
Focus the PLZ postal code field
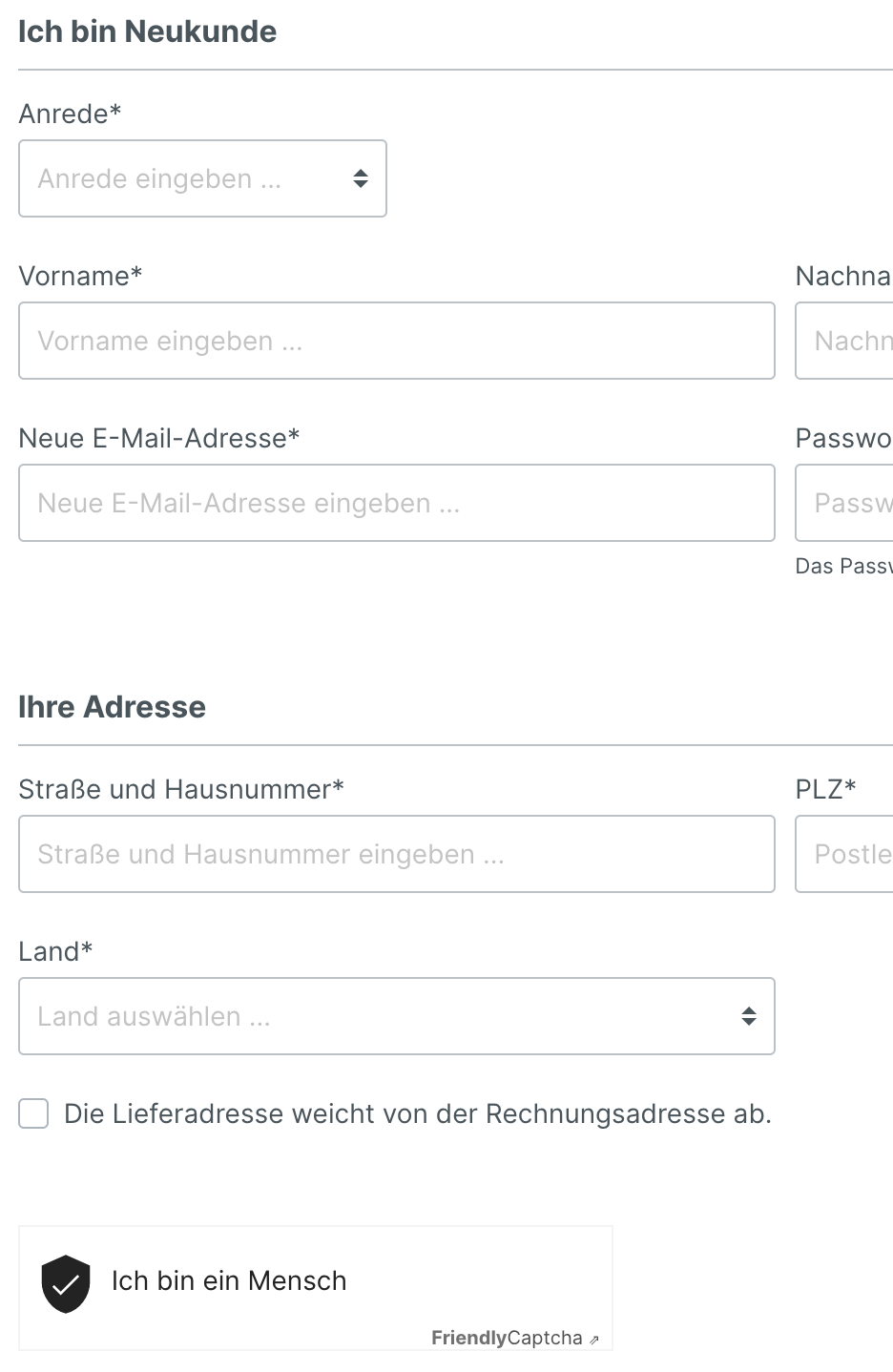849,854
